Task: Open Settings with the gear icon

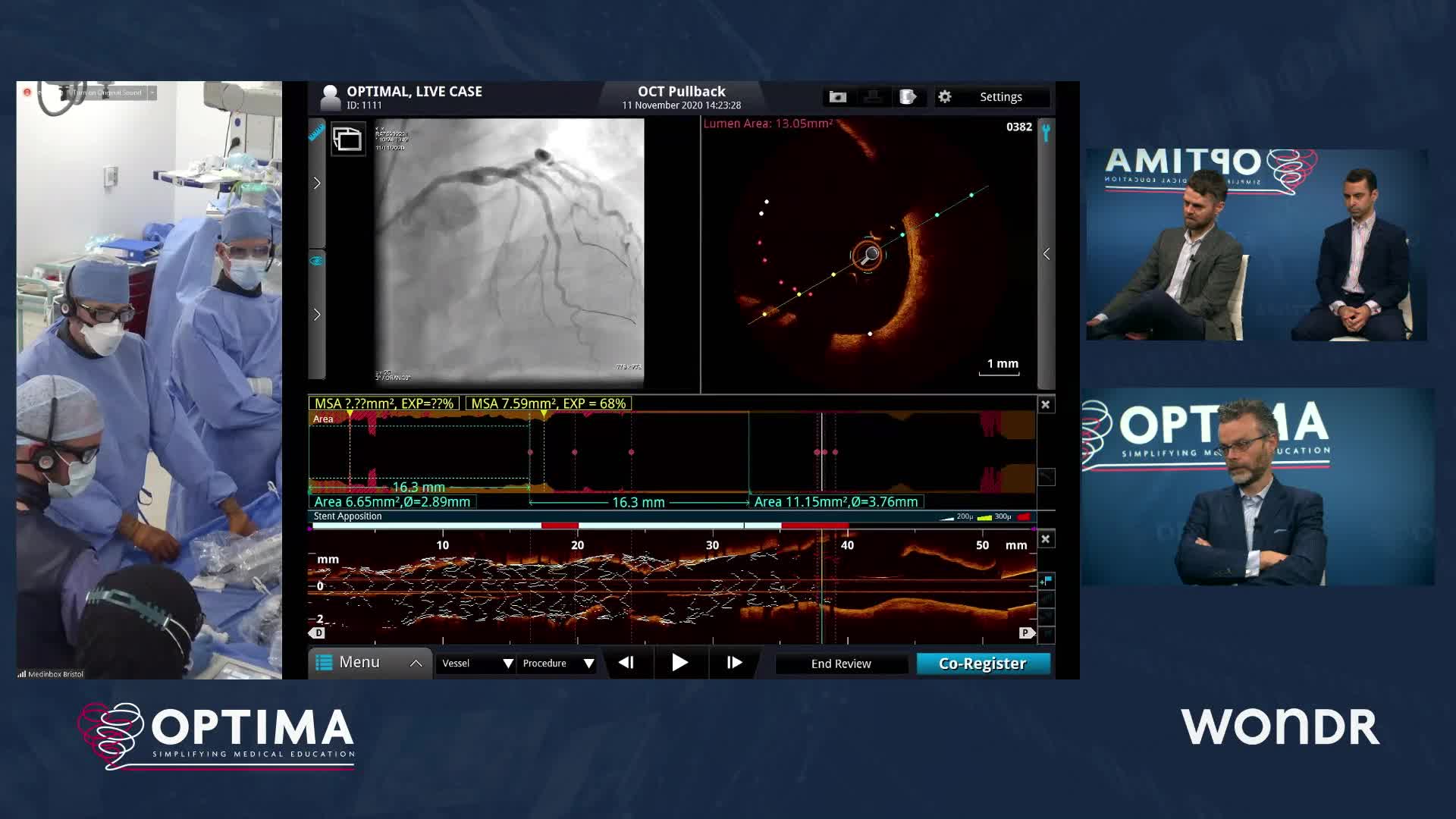Action: click(x=945, y=97)
